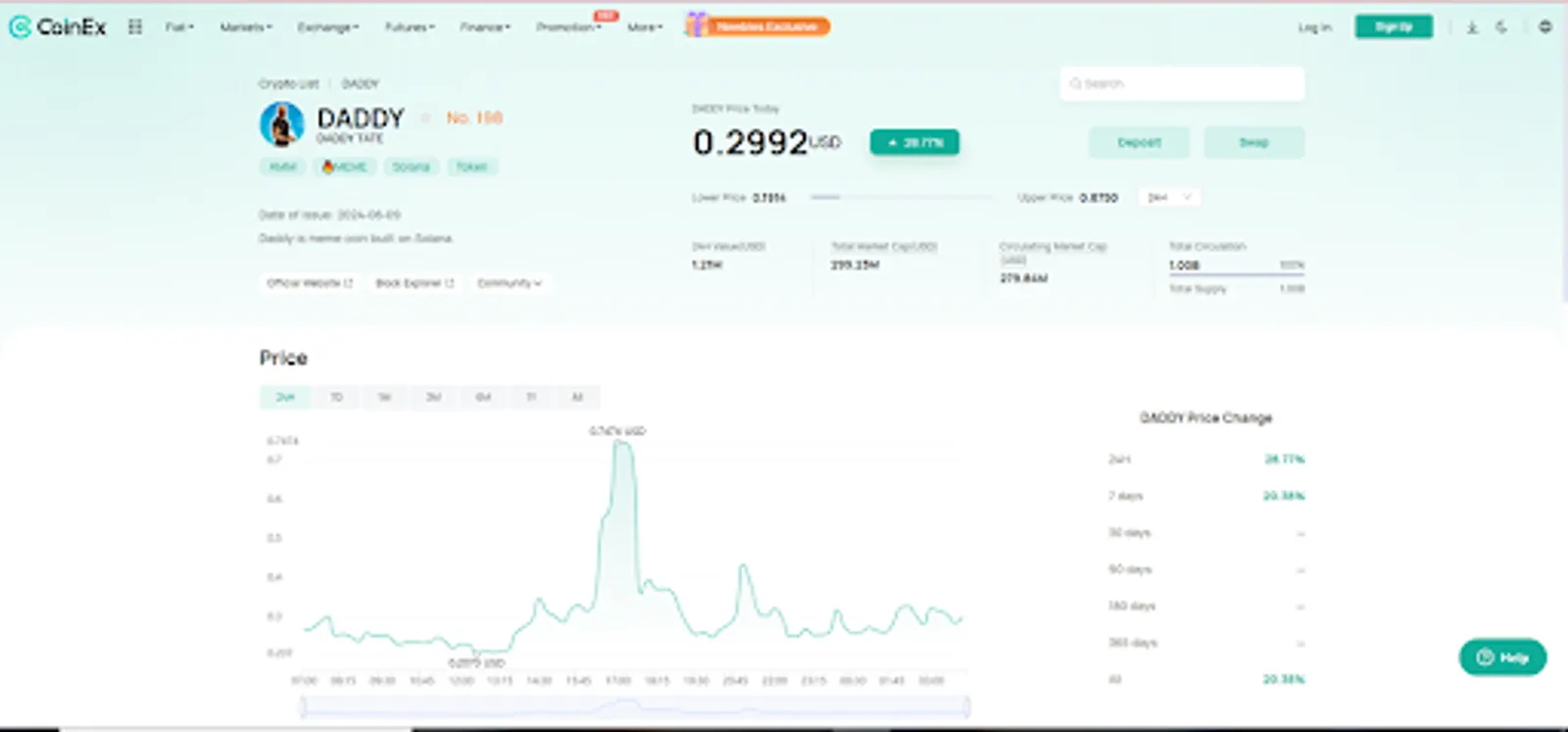Click the No. 198 rank label
Image resolution: width=1568 pixels, height=732 pixels.
tap(474, 118)
